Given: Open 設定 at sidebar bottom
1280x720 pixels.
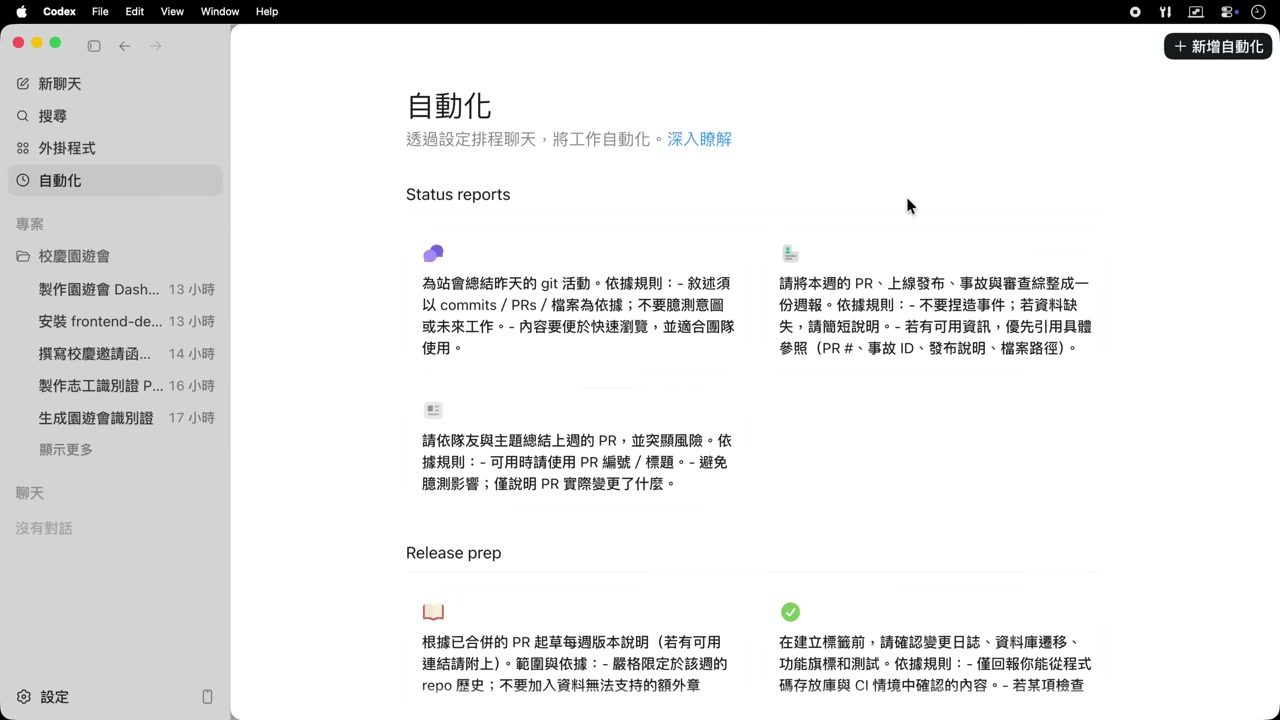Looking at the screenshot, I should point(43,697).
